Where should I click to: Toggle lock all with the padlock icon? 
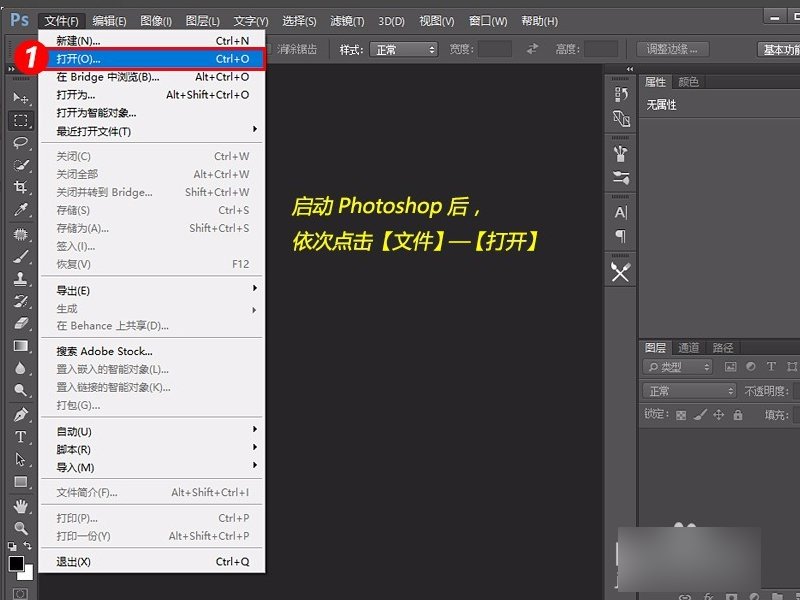tap(737, 416)
